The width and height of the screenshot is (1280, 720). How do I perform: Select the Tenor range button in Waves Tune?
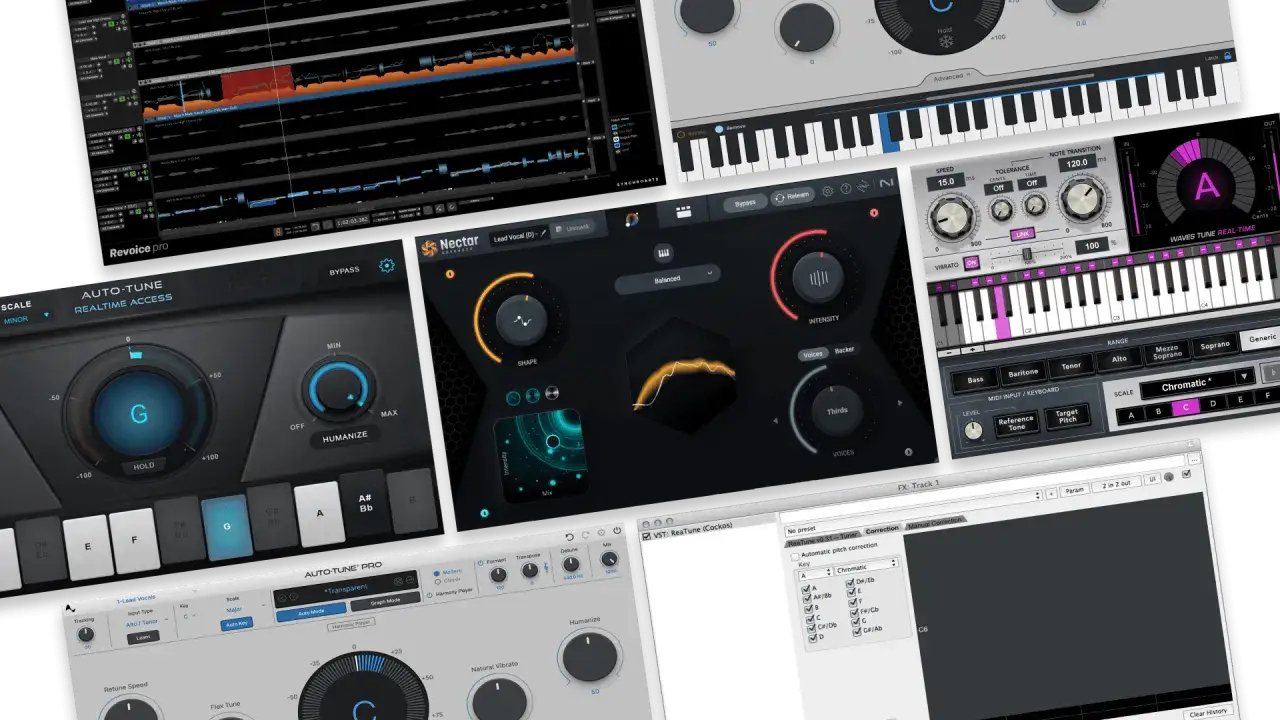(x=1072, y=366)
